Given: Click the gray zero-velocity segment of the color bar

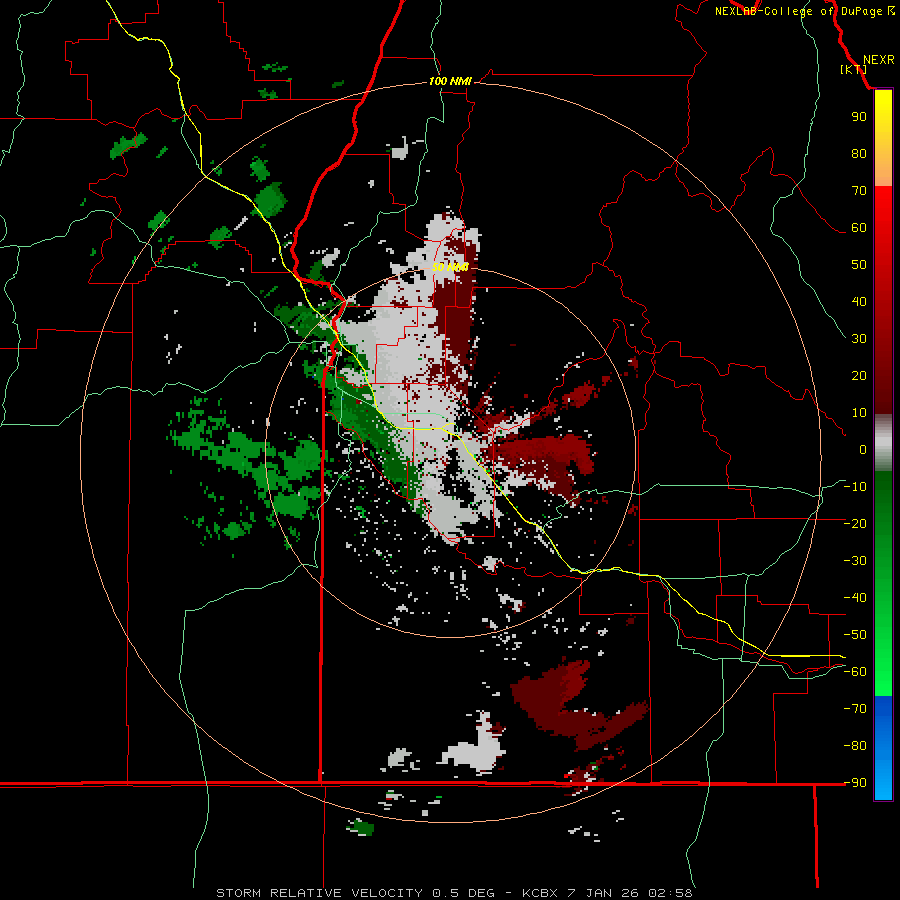Looking at the screenshot, I should coord(883,443).
